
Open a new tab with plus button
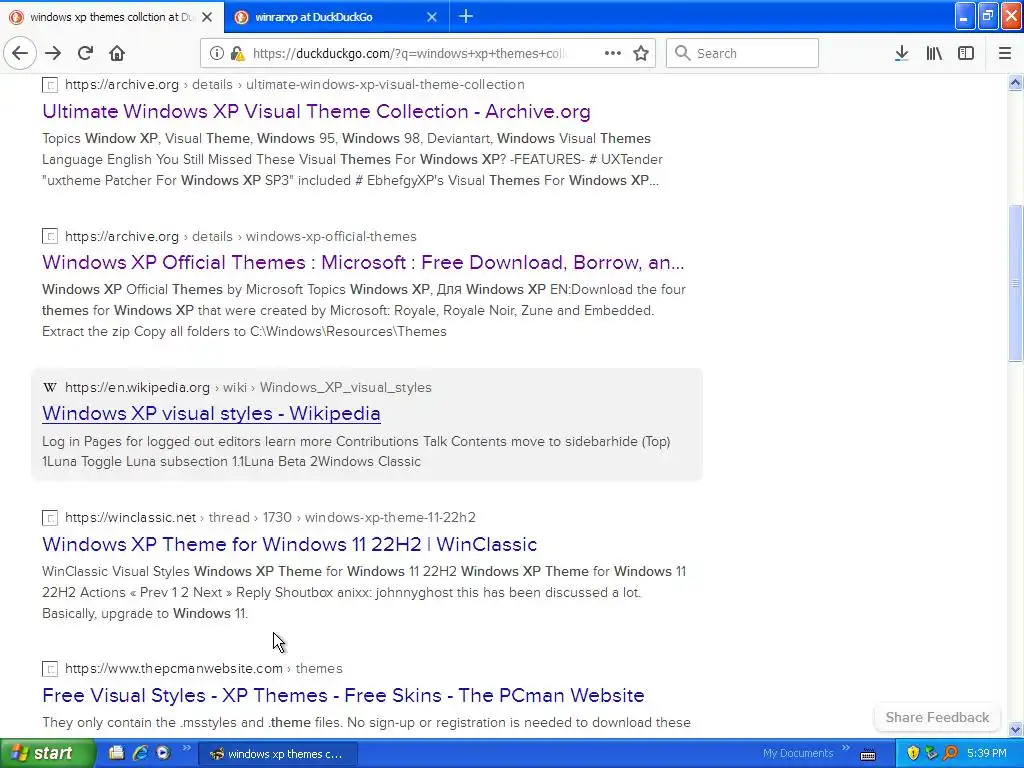pos(466,16)
